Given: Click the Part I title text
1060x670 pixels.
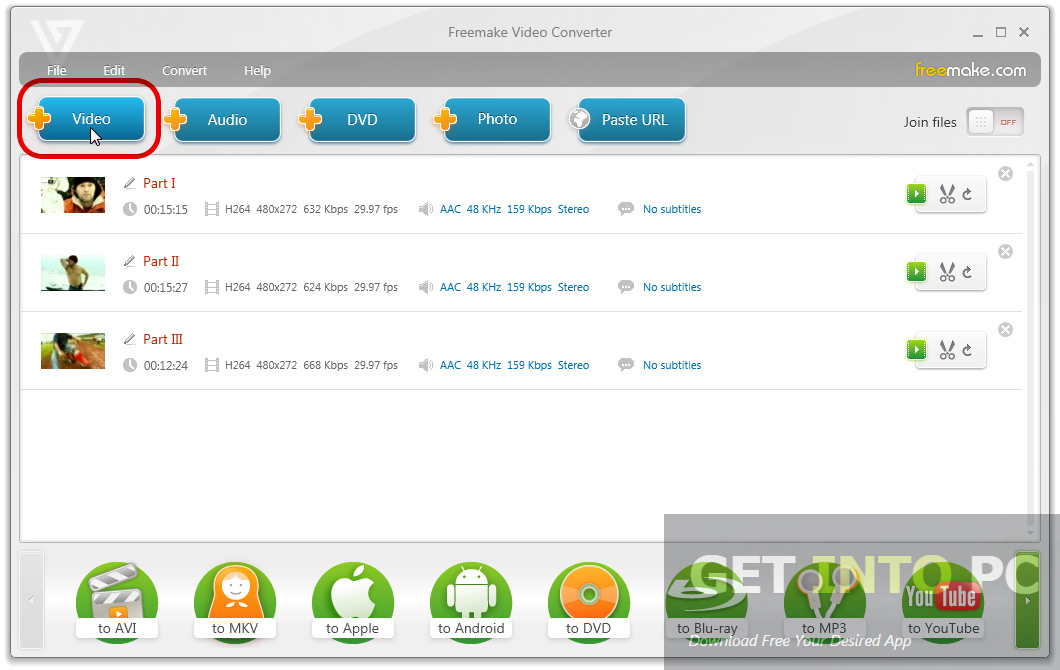Looking at the screenshot, I should click(x=159, y=183).
